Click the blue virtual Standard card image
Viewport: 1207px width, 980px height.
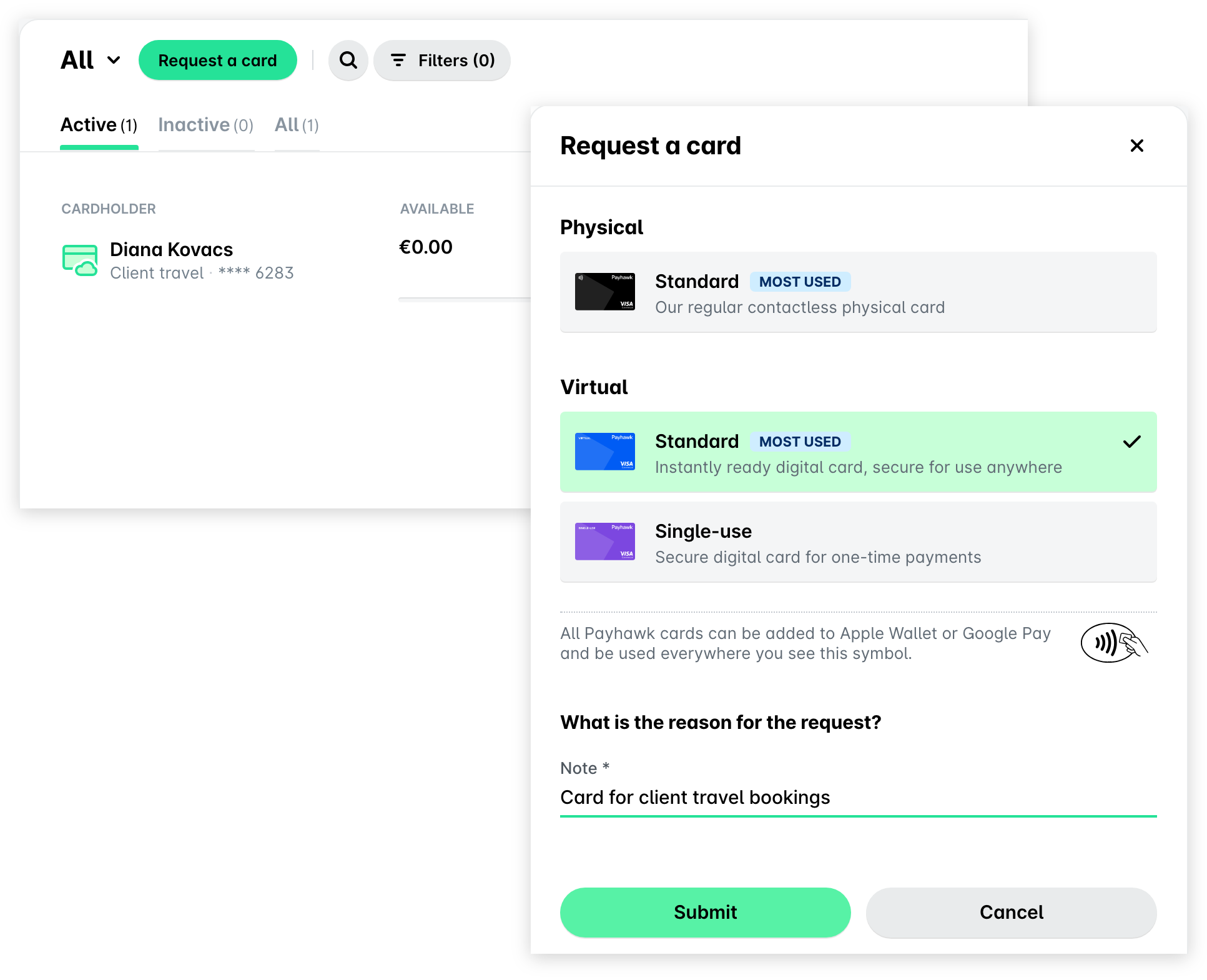pos(604,452)
